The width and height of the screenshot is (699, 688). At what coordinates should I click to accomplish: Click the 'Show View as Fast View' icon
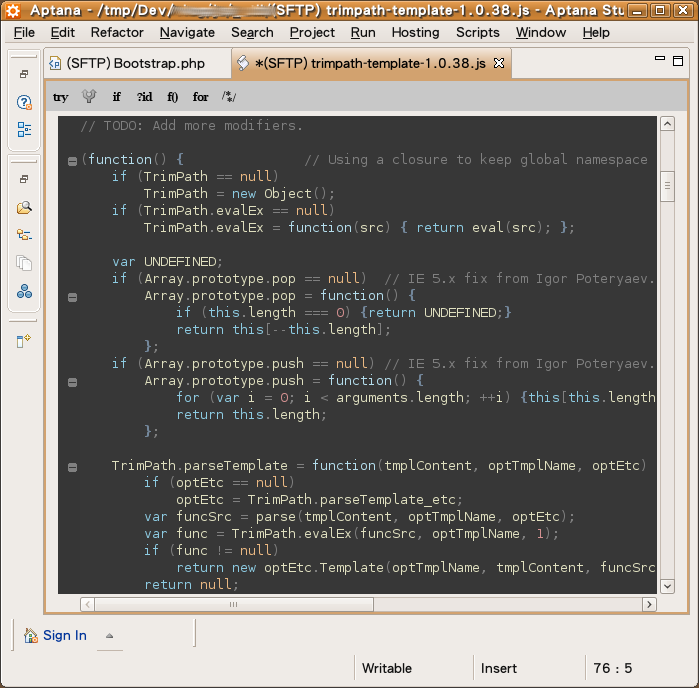click(23, 341)
